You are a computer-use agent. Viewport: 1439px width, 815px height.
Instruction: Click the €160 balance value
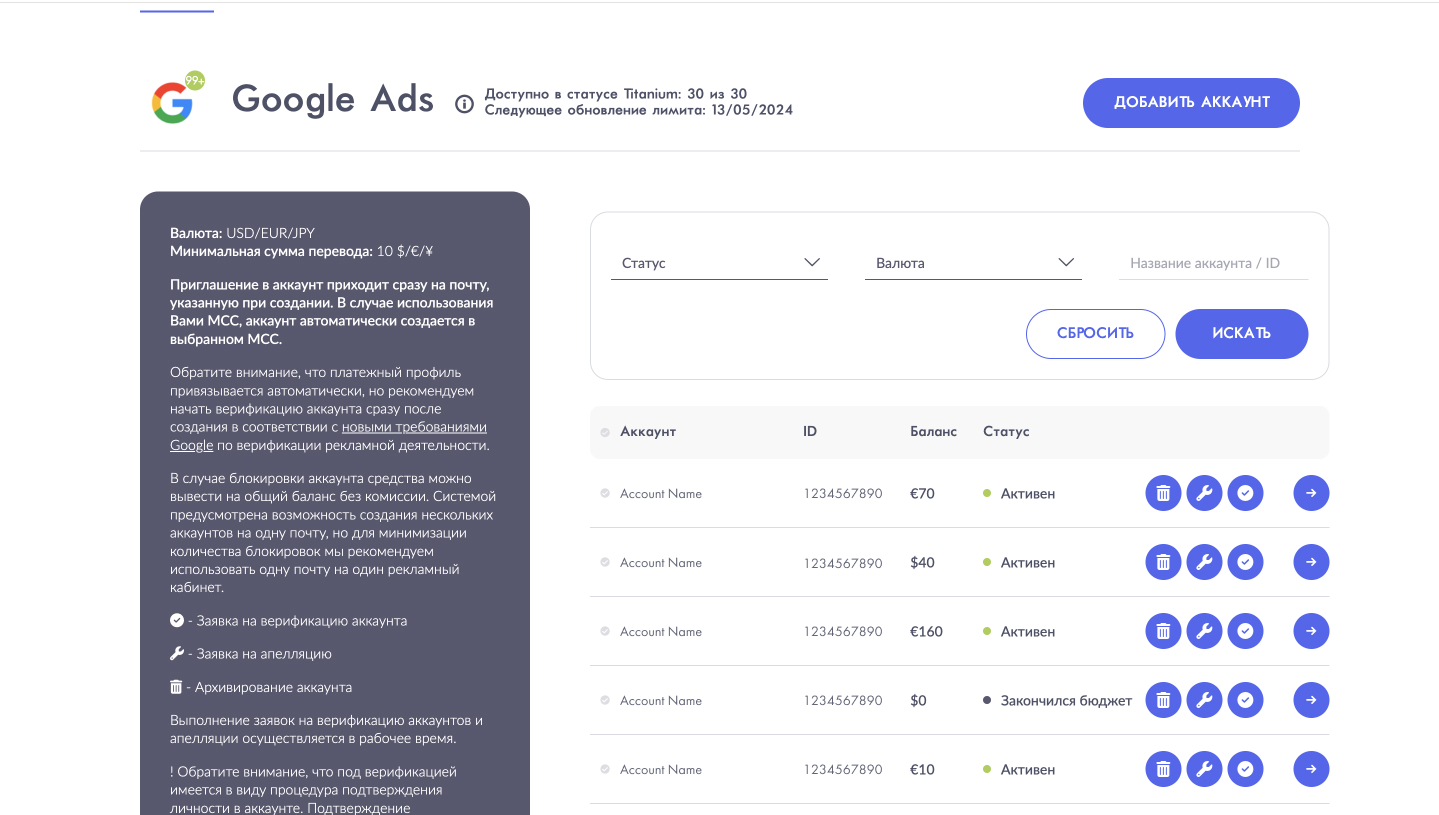pyautogui.click(x=926, y=631)
